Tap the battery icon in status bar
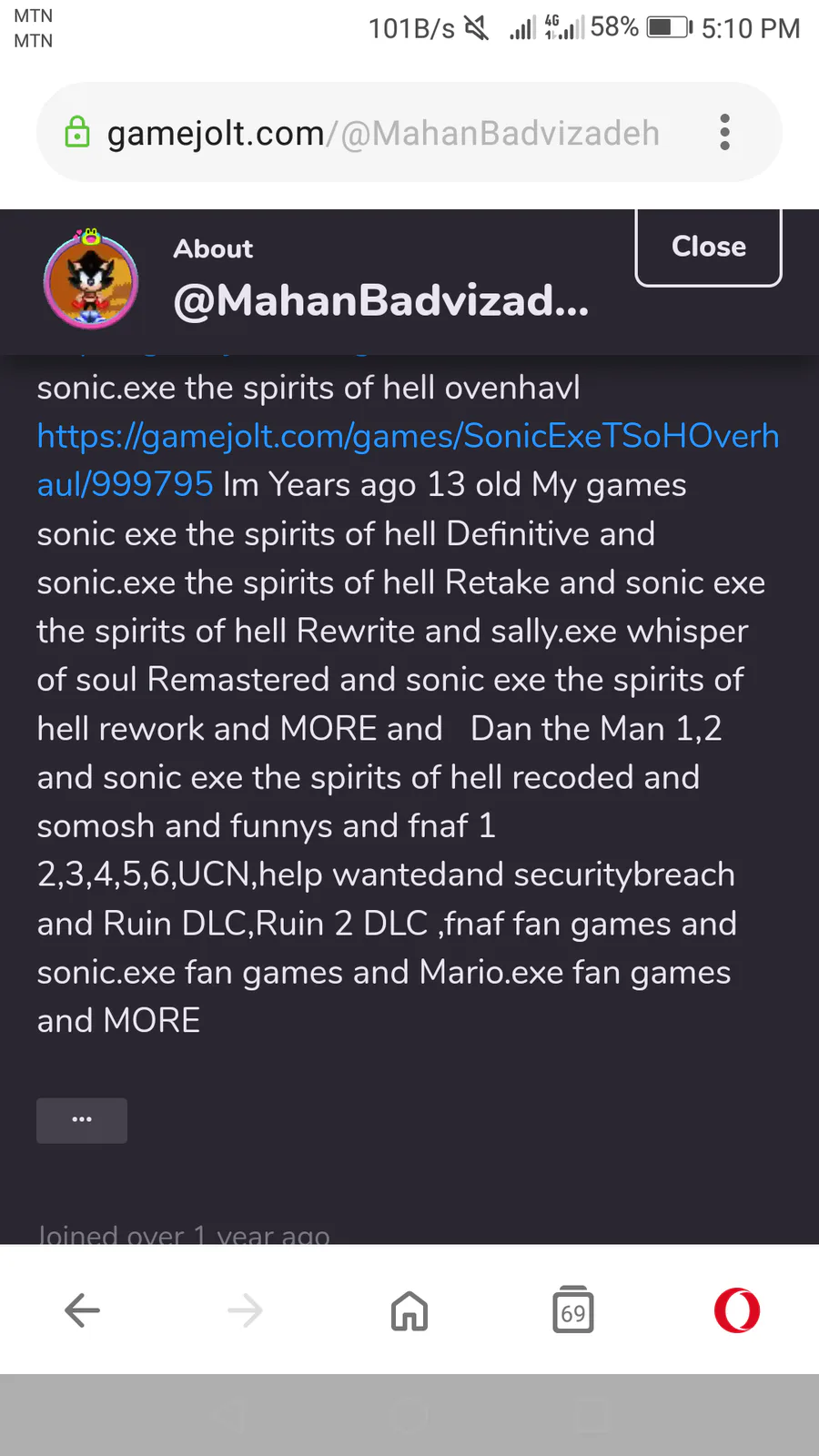This screenshot has width=819, height=1456. pyautogui.click(x=669, y=28)
